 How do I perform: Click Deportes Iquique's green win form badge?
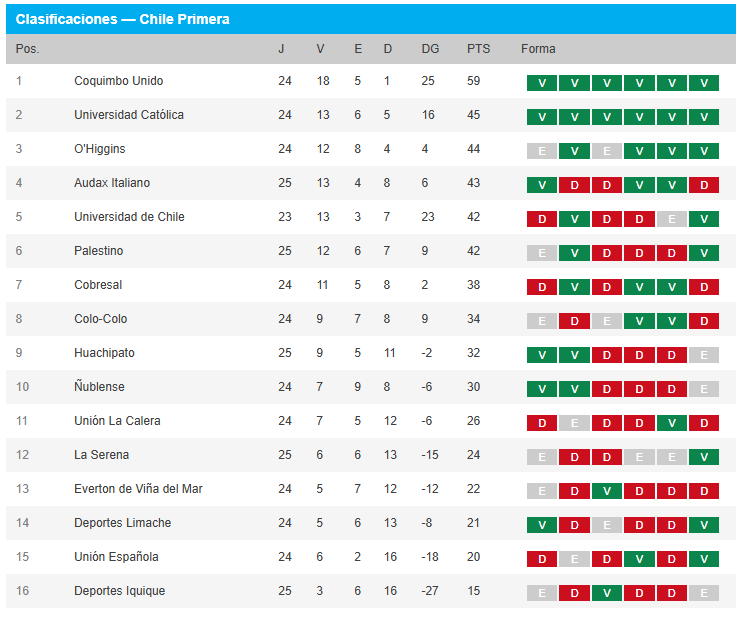(x=606, y=593)
